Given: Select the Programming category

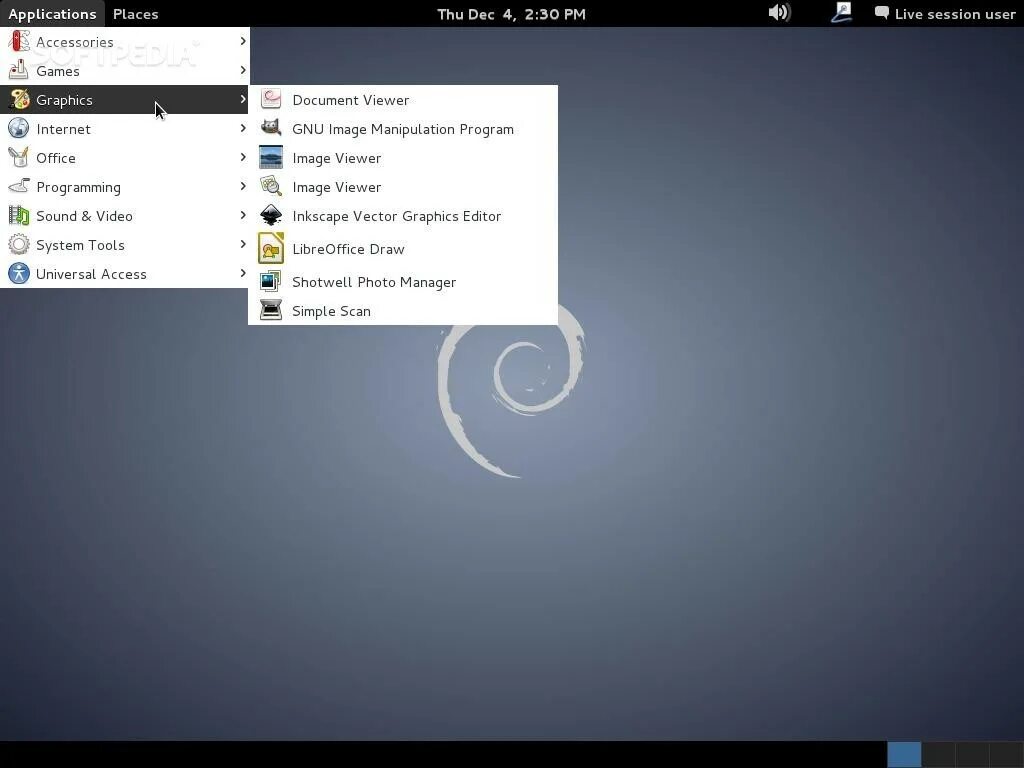Looking at the screenshot, I should [x=124, y=187].
